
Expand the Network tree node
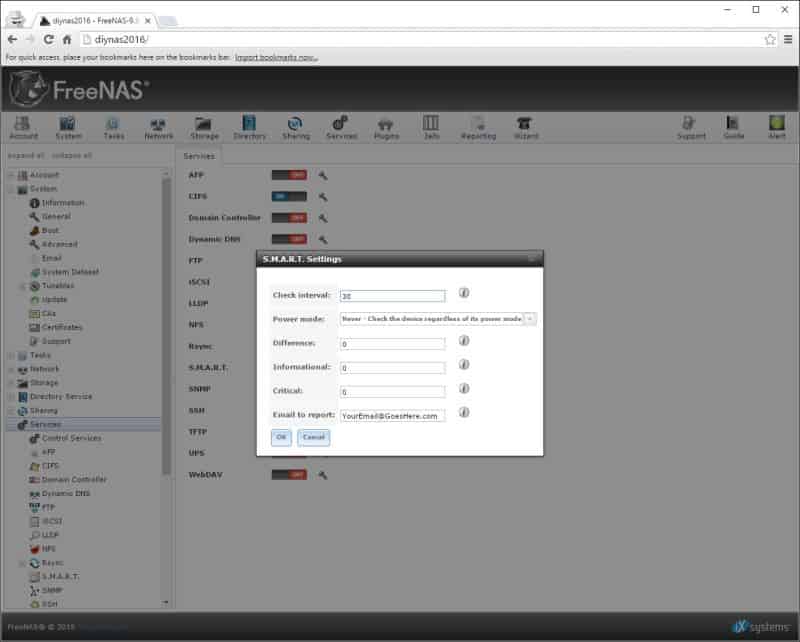coord(11,369)
